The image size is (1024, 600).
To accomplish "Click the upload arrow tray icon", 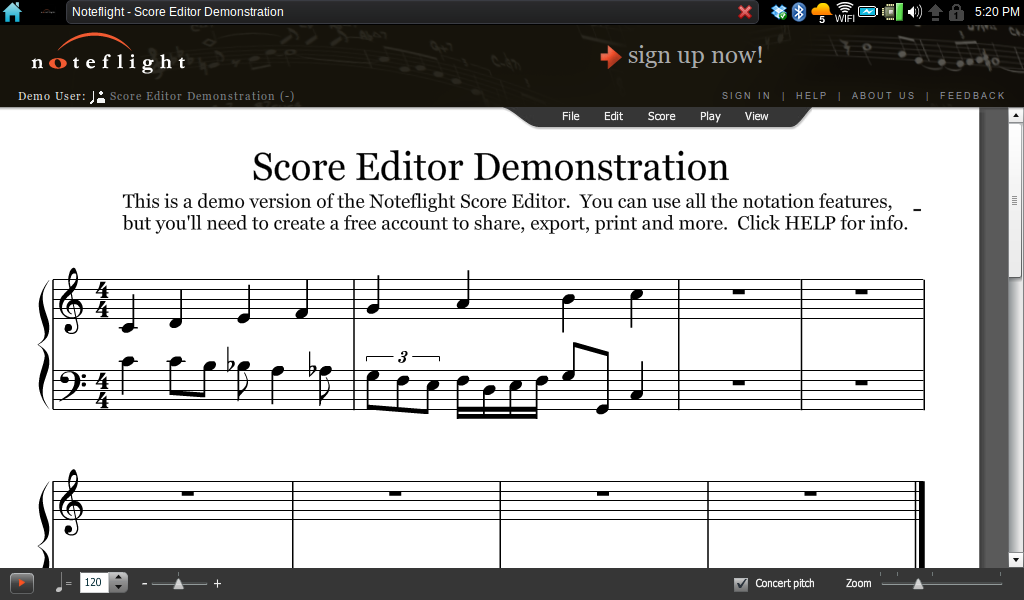I will 935,12.
